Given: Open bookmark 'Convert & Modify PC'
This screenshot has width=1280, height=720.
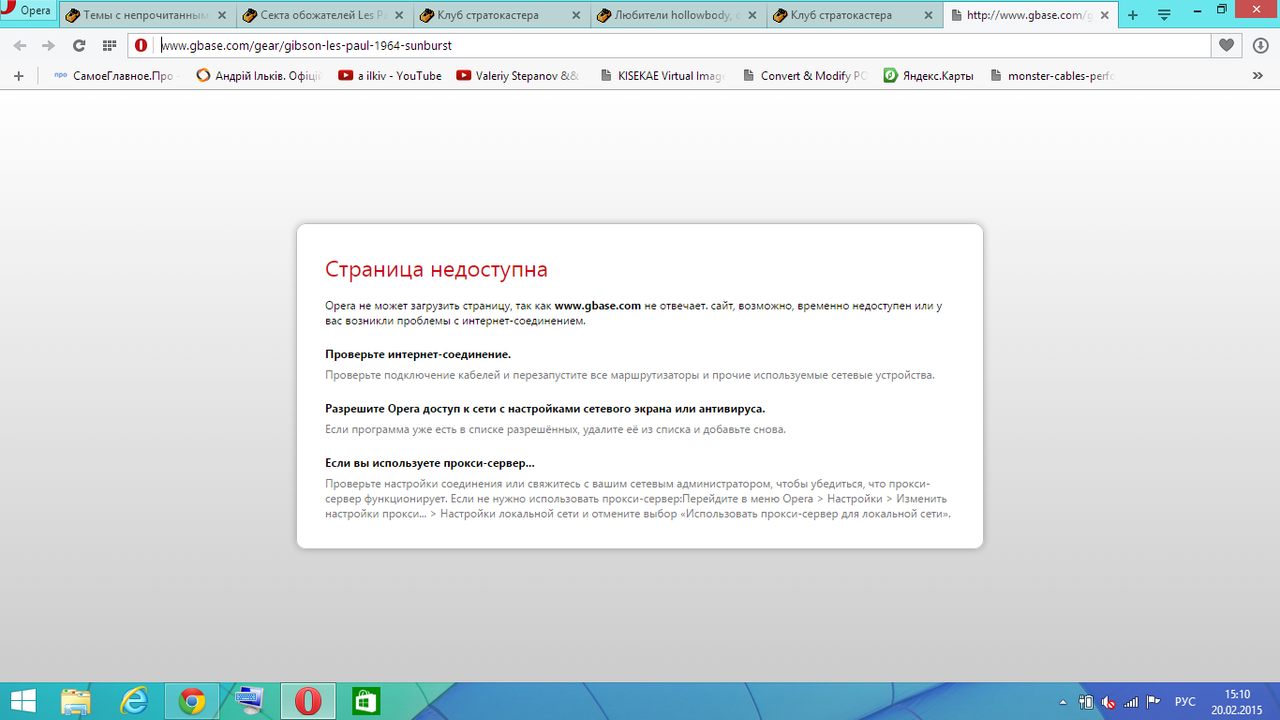Looking at the screenshot, I should (x=805, y=75).
